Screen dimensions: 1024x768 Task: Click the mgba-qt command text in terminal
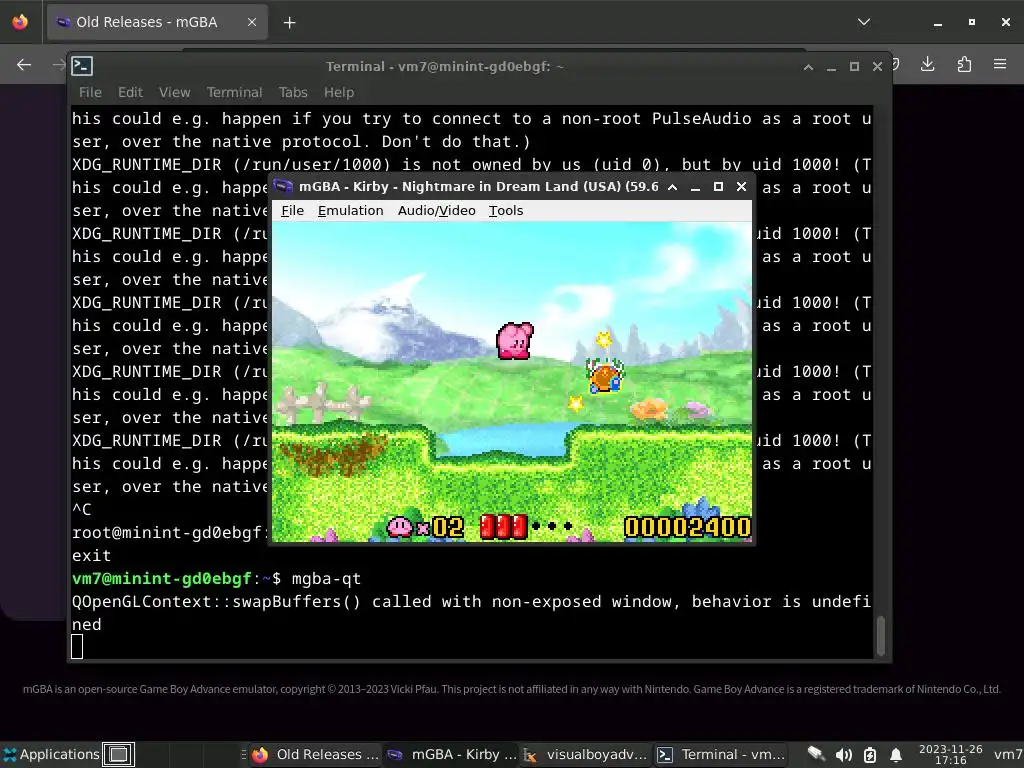click(x=326, y=579)
